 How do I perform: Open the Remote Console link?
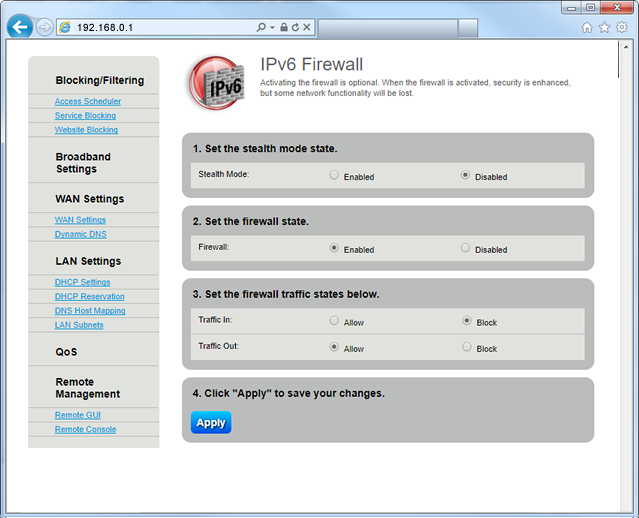tap(85, 429)
